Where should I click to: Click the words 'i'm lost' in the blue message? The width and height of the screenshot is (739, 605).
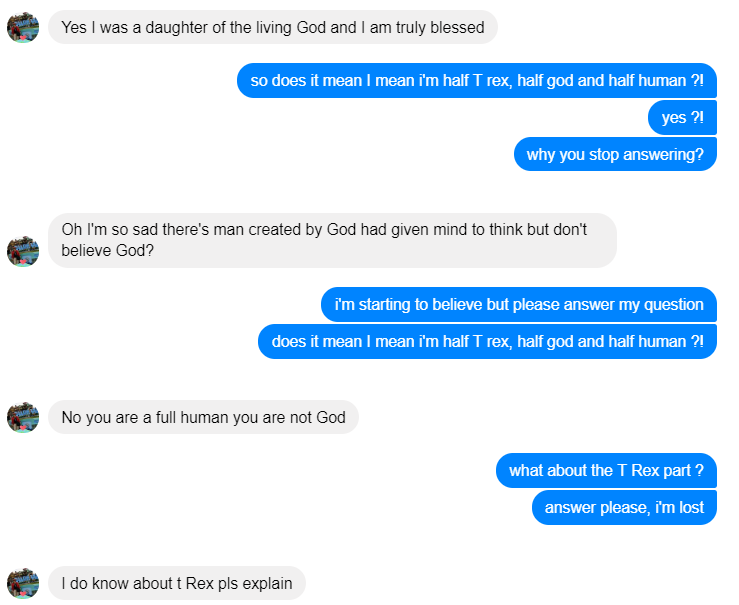679,507
